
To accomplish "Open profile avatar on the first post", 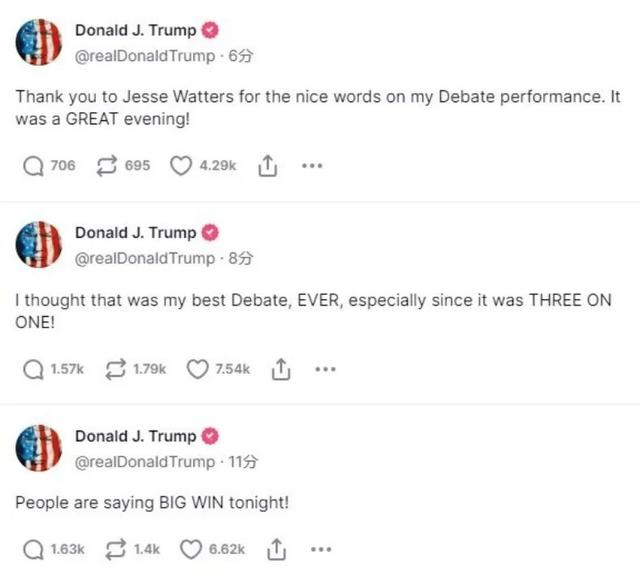I will [38, 44].
